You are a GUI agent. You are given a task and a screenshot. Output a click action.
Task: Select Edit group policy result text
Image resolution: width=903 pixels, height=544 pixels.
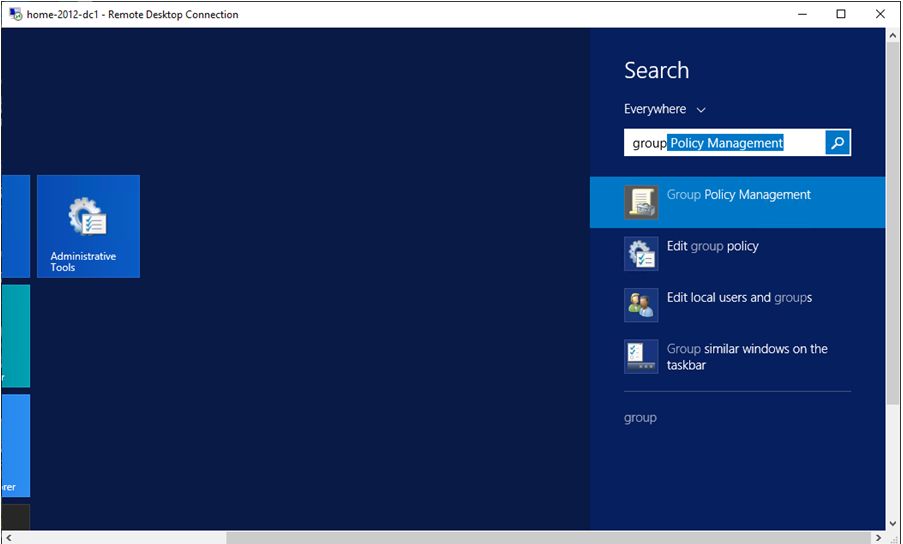pyautogui.click(x=712, y=246)
